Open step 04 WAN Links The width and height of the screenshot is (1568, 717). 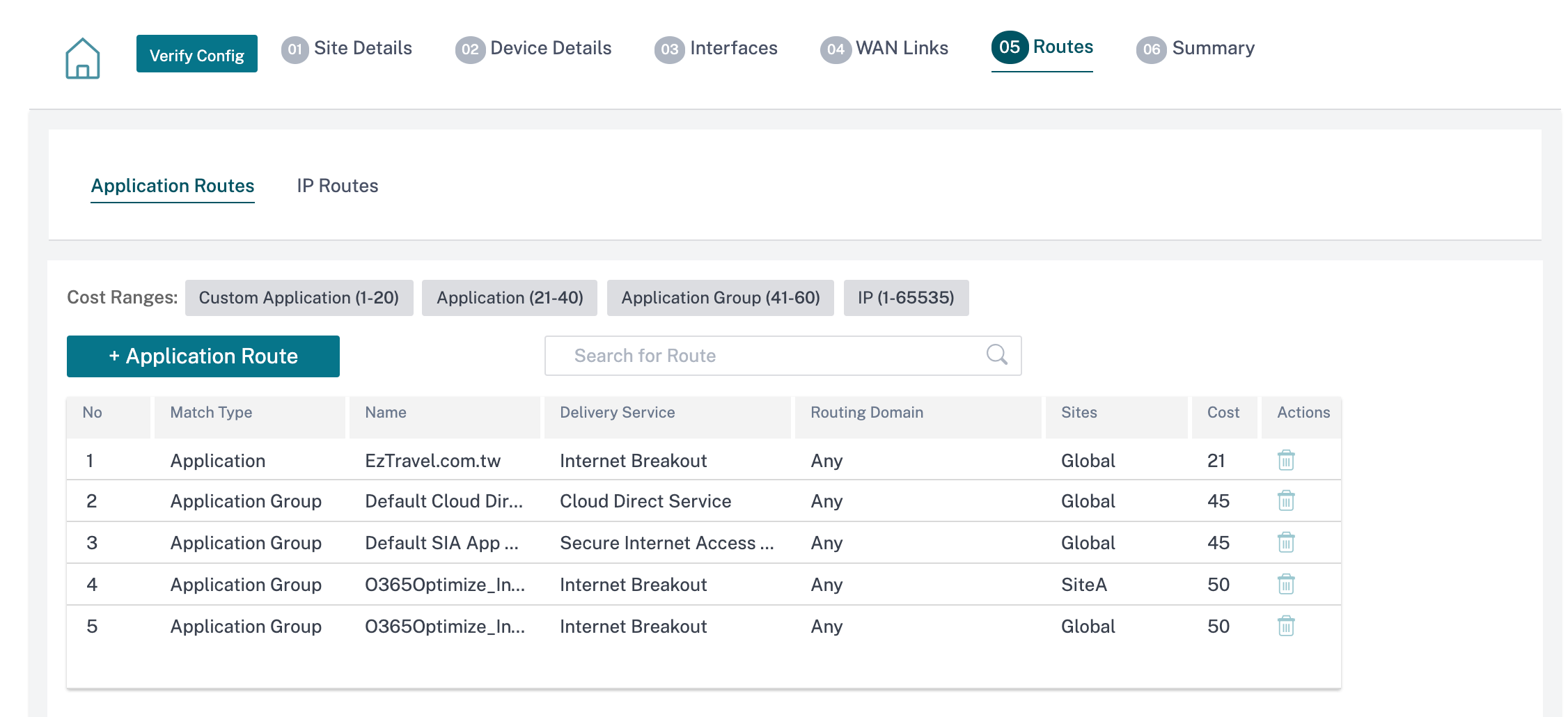(x=884, y=49)
